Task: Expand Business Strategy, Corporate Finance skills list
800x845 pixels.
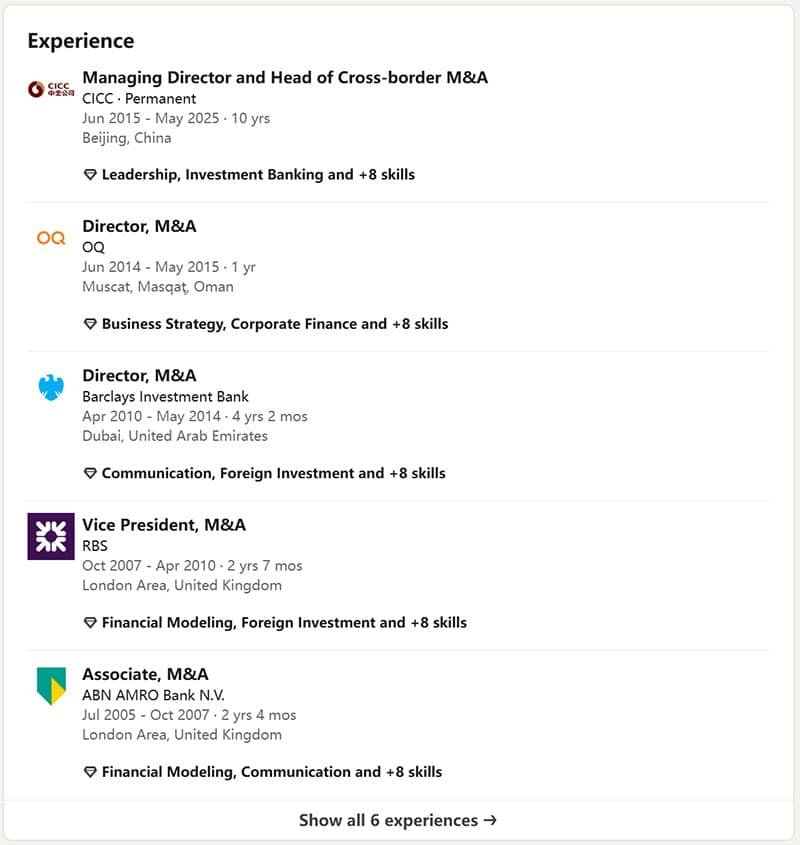Action: (x=275, y=324)
